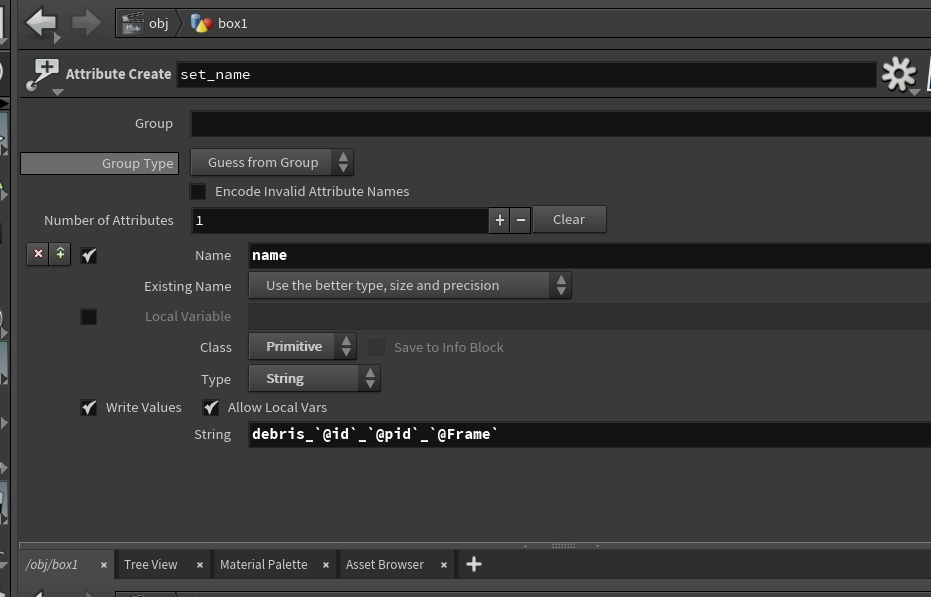Image resolution: width=931 pixels, height=597 pixels.
Task: Open the Guess from Group dropdown
Action: coord(272,162)
